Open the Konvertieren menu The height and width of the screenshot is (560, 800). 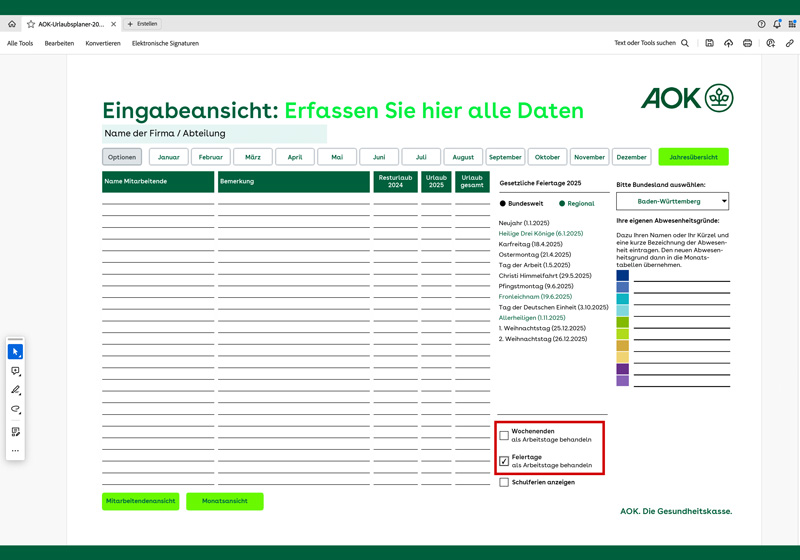point(103,43)
